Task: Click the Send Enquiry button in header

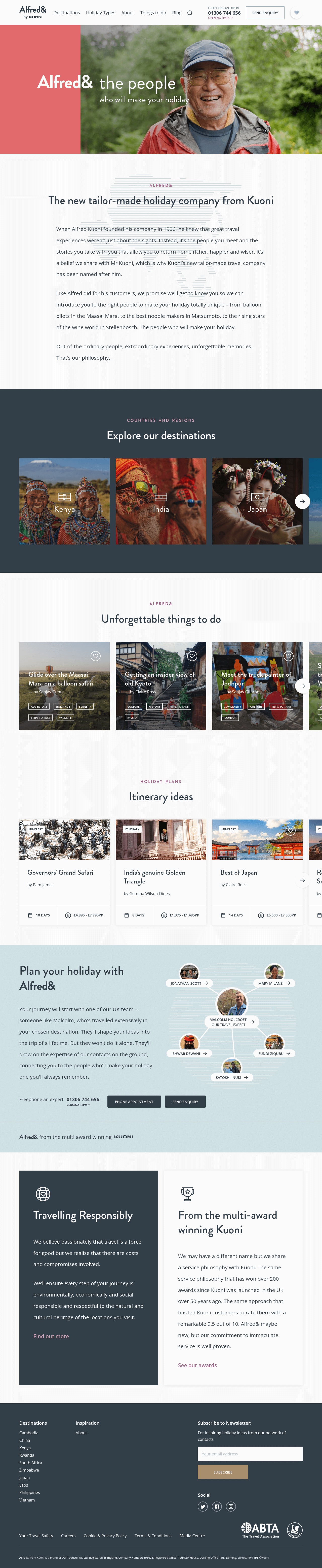Action: (265, 13)
